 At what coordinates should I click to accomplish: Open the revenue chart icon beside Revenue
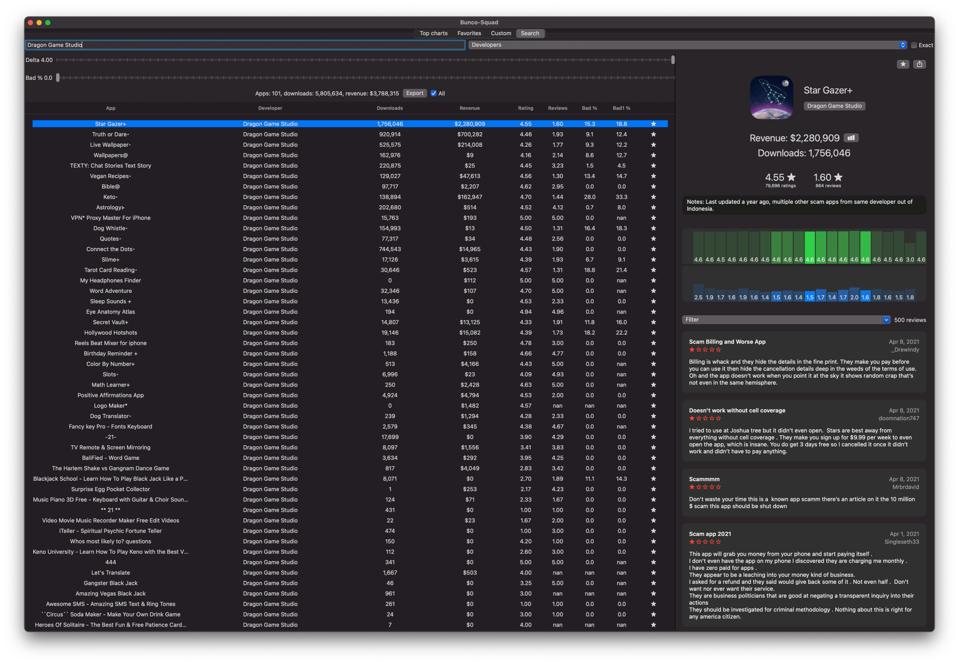851,138
